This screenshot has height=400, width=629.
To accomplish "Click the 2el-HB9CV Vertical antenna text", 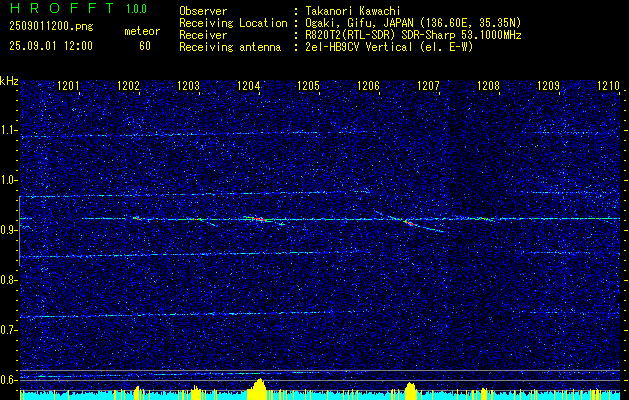I will click(x=390, y=47).
